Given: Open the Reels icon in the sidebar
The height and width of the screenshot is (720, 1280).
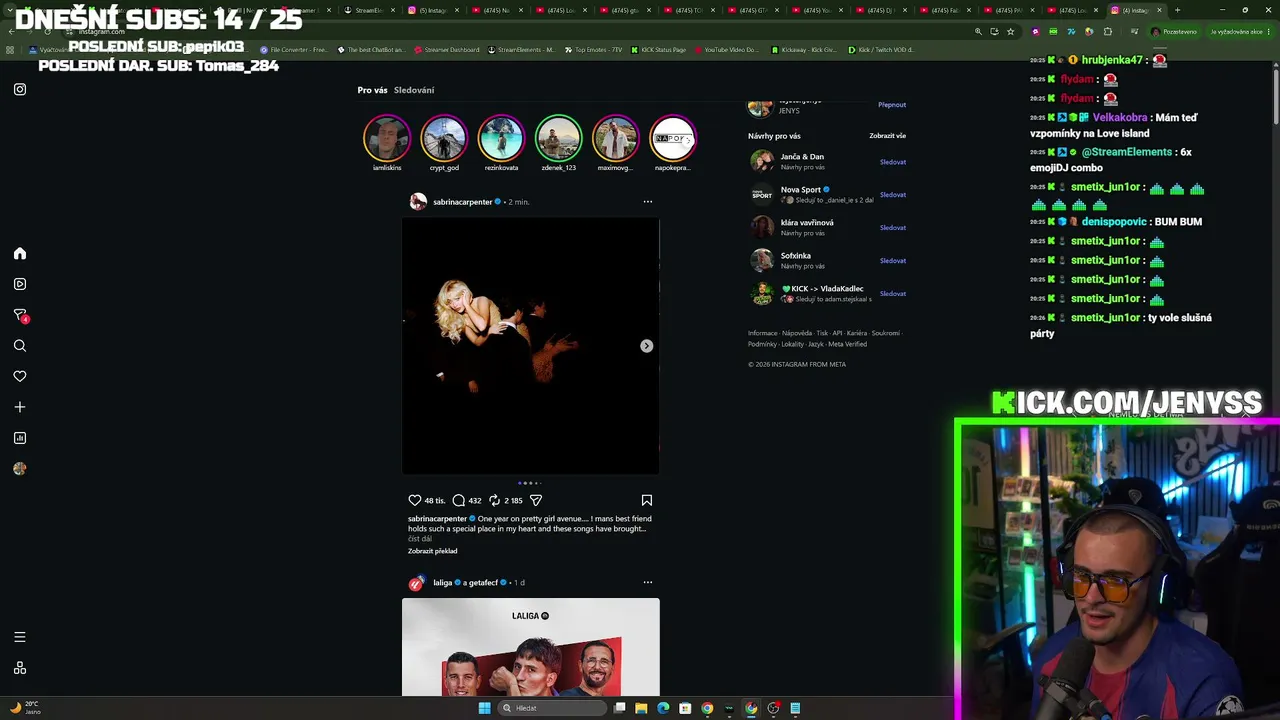Looking at the screenshot, I should tap(20, 284).
